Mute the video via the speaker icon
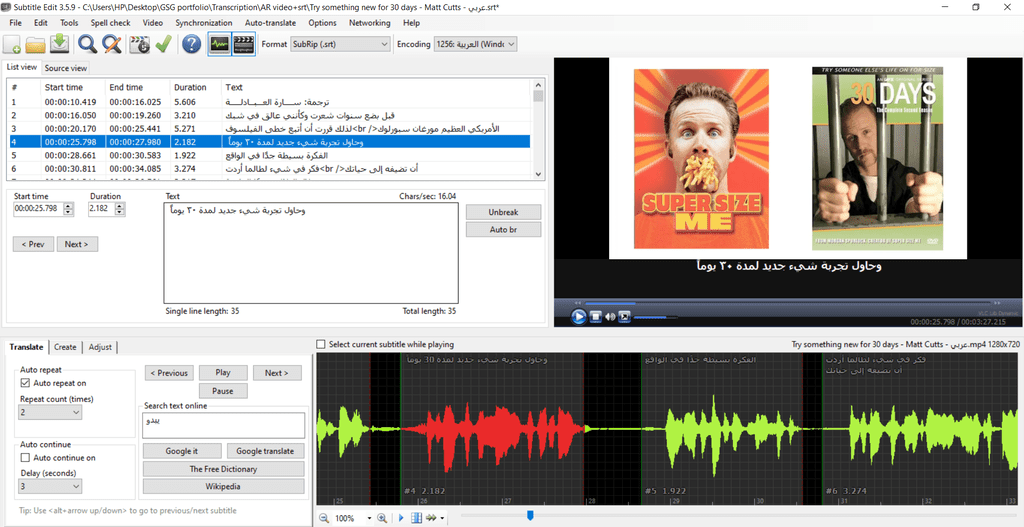 (611, 317)
